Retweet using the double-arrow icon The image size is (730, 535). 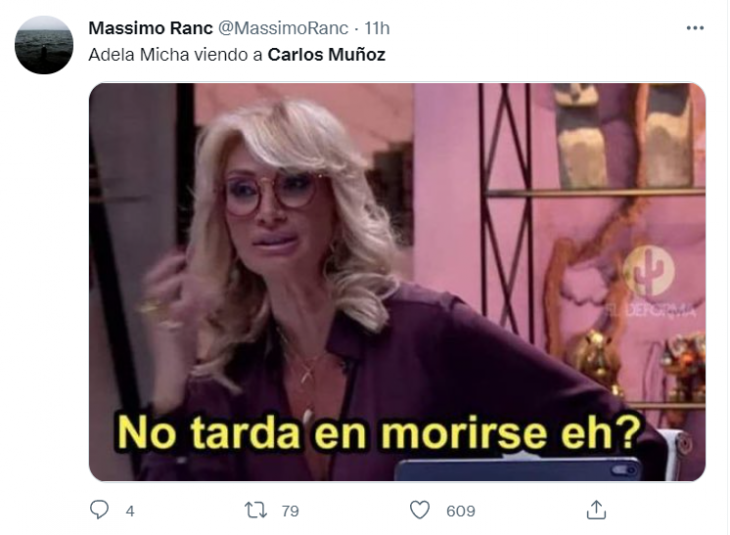point(256,510)
